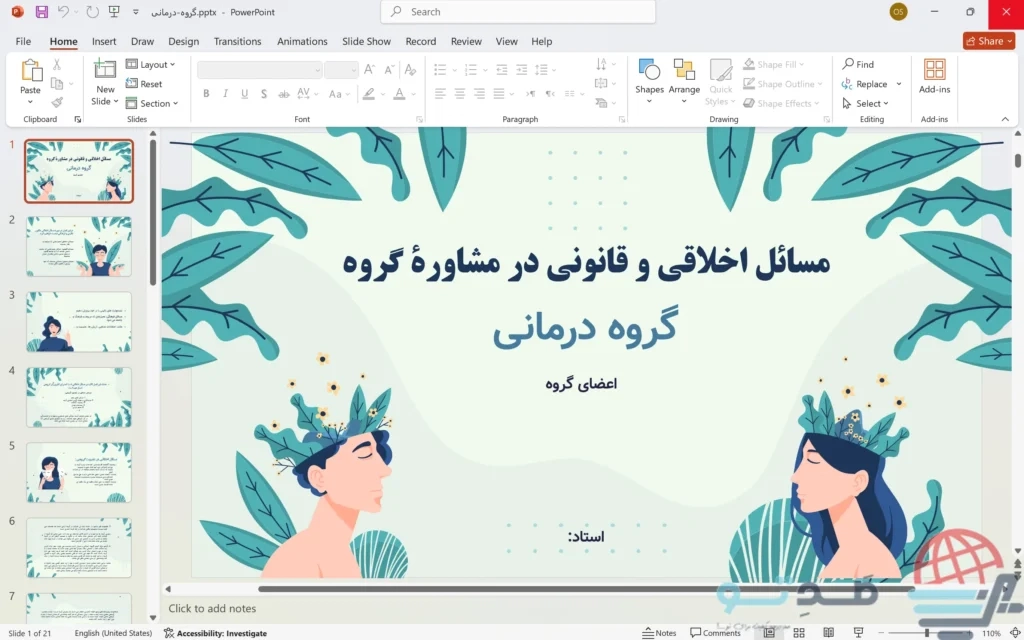
Task: Click in the Search box
Action: [518, 12]
